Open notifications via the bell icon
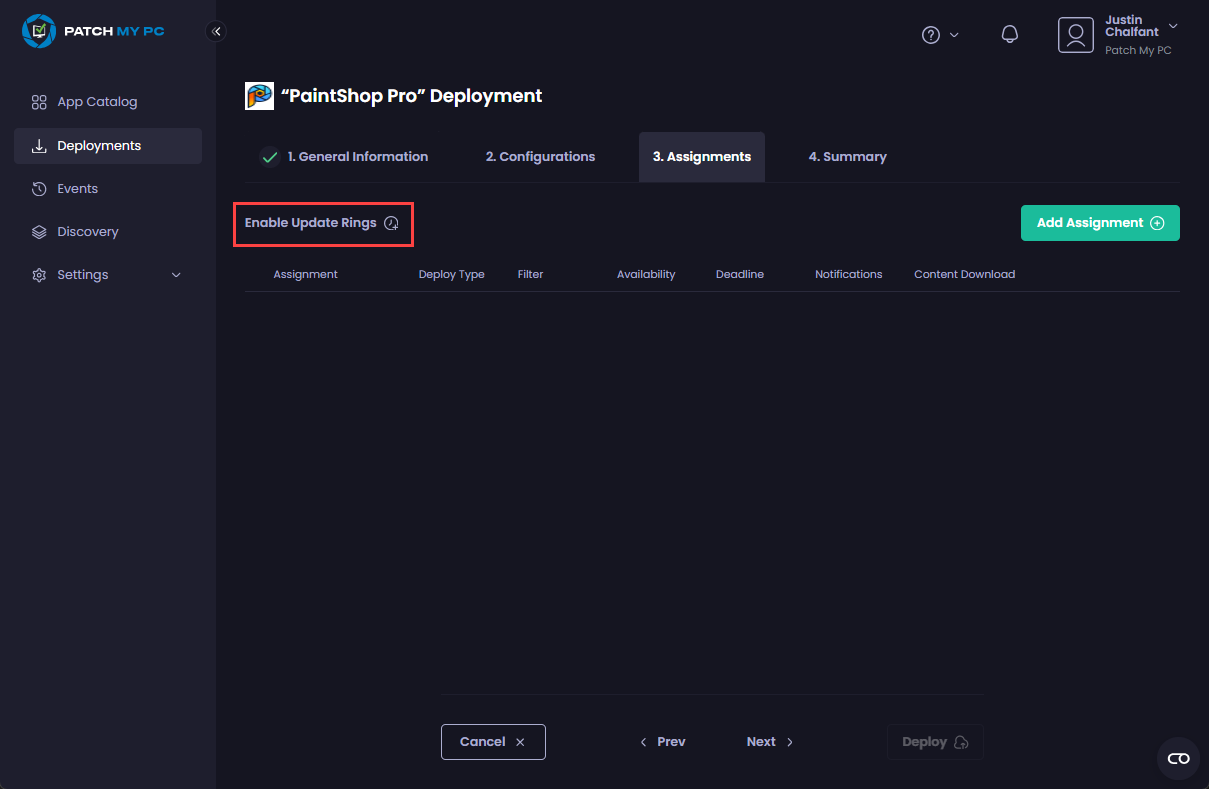 [1009, 33]
